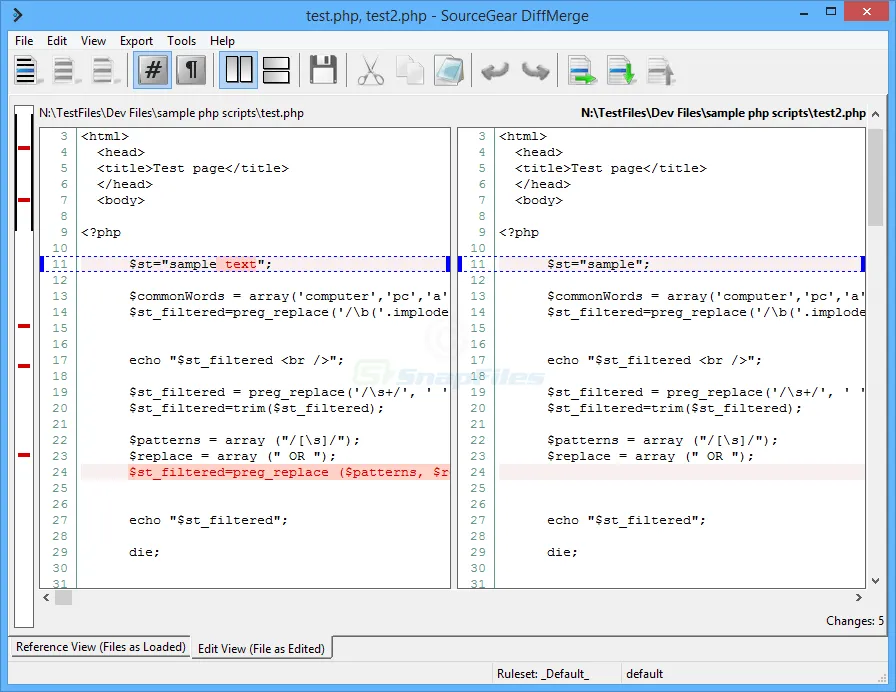Open the Help menu

(222, 41)
